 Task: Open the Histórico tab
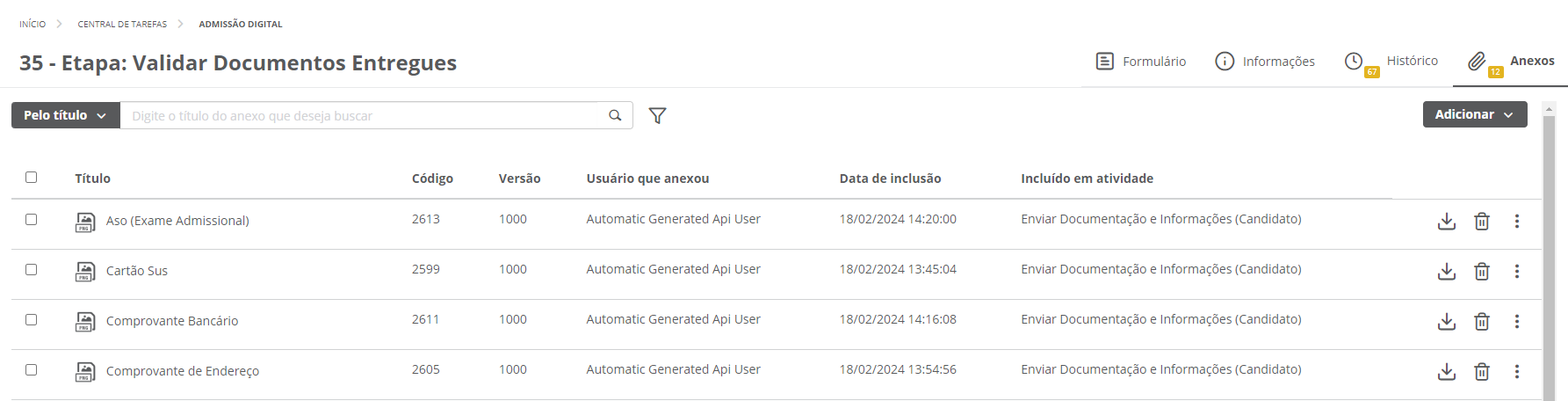[1391, 62]
